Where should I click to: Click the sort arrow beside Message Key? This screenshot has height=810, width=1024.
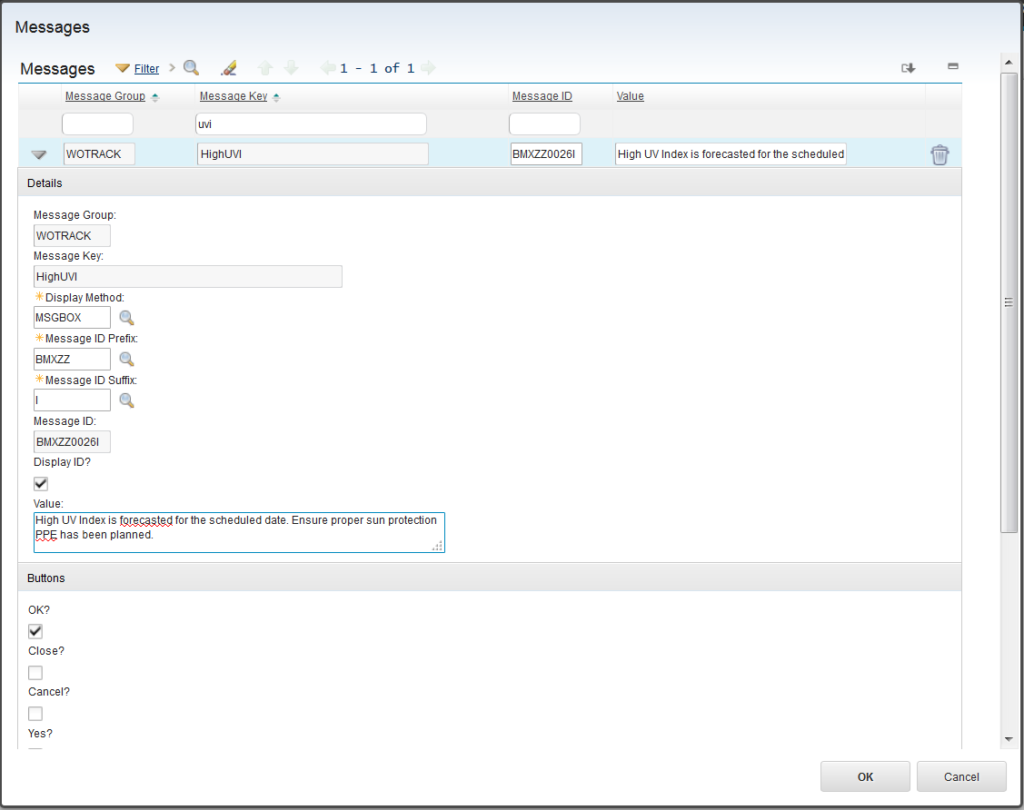click(x=276, y=97)
